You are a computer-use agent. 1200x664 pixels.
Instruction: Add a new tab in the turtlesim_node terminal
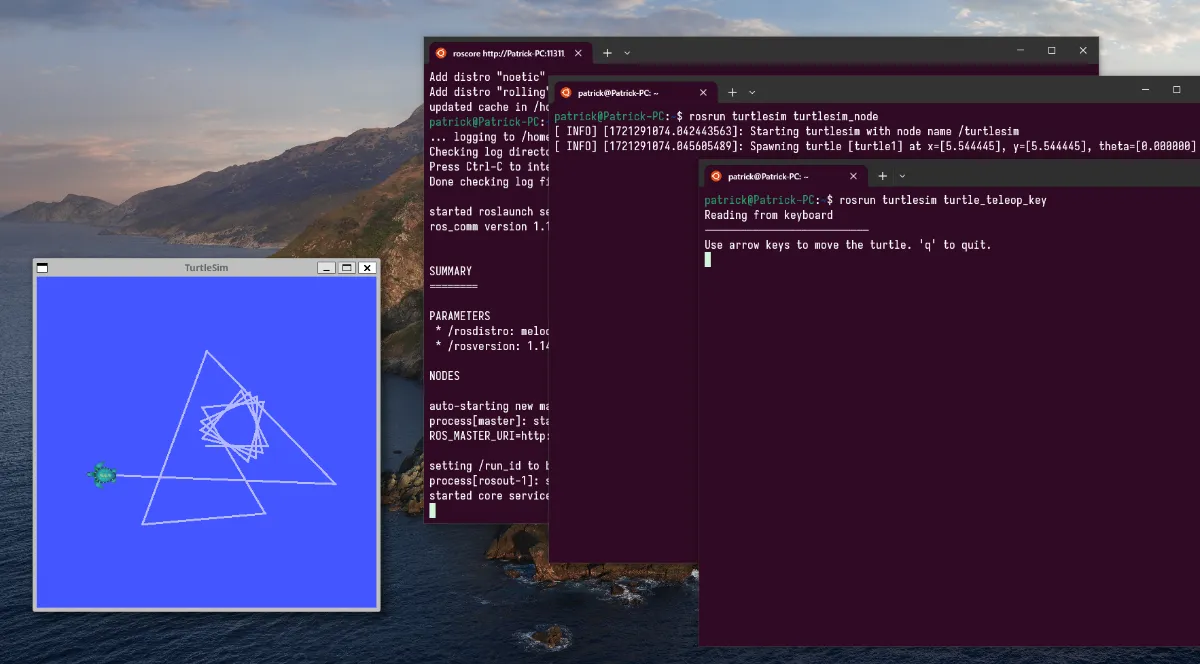click(x=731, y=92)
